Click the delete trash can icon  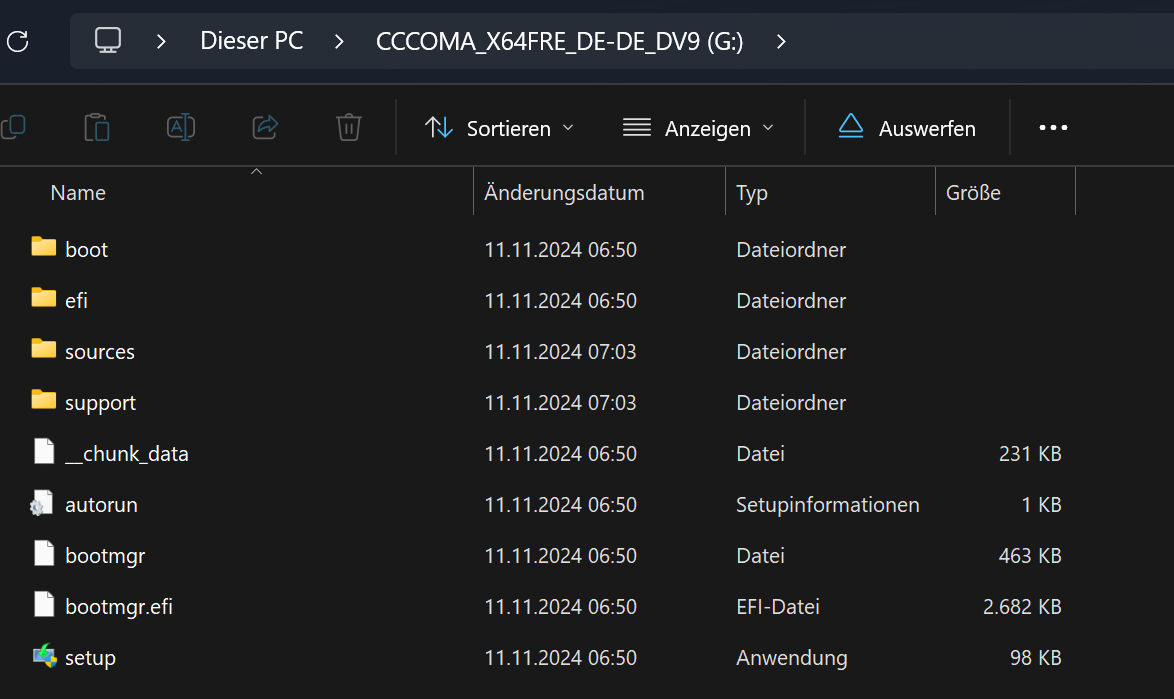click(x=348, y=127)
